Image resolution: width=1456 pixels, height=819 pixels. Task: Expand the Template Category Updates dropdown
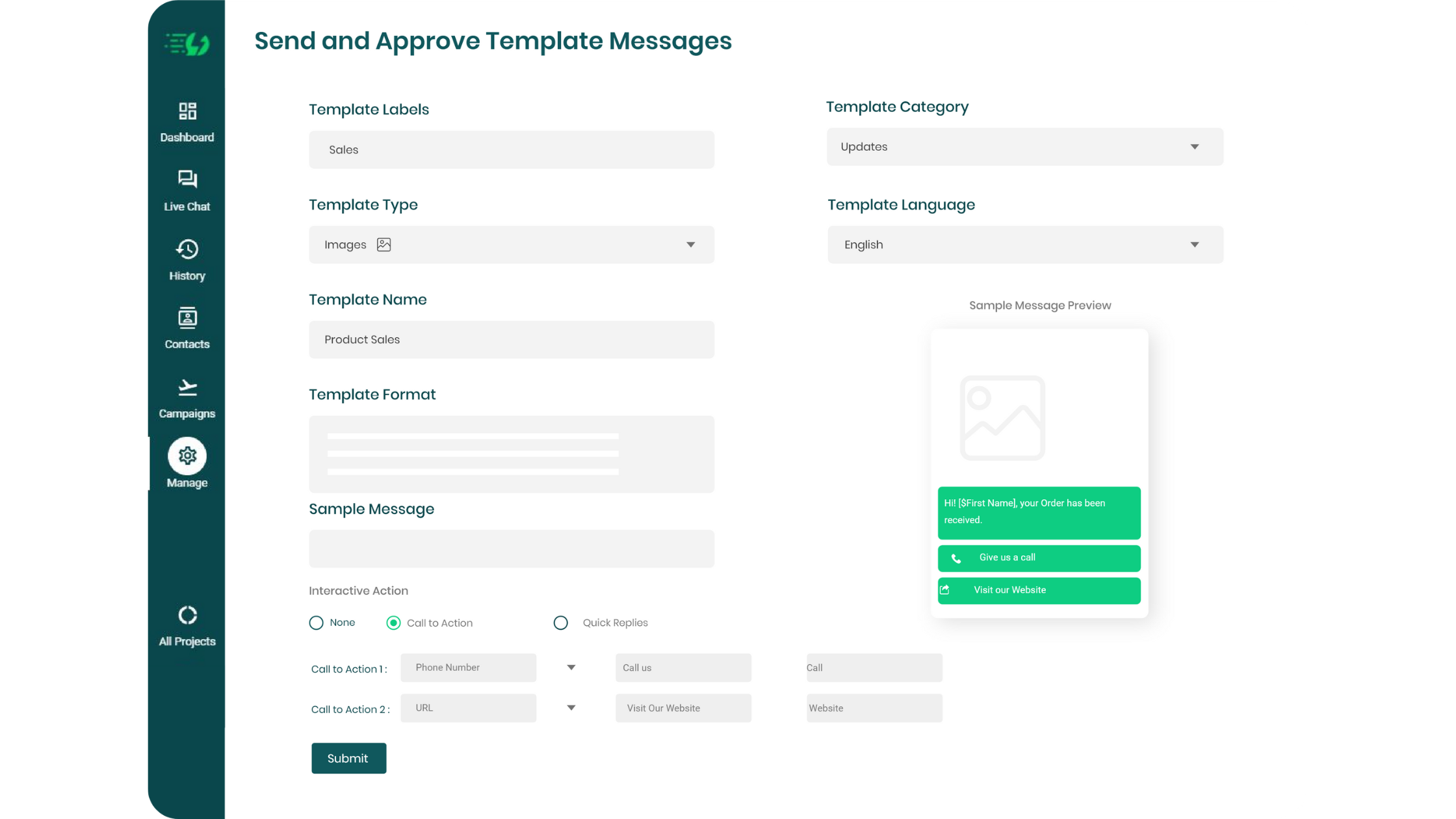(x=1025, y=147)
